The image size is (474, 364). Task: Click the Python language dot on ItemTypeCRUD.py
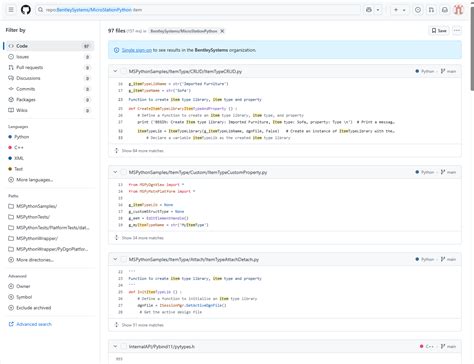[417, 71]
